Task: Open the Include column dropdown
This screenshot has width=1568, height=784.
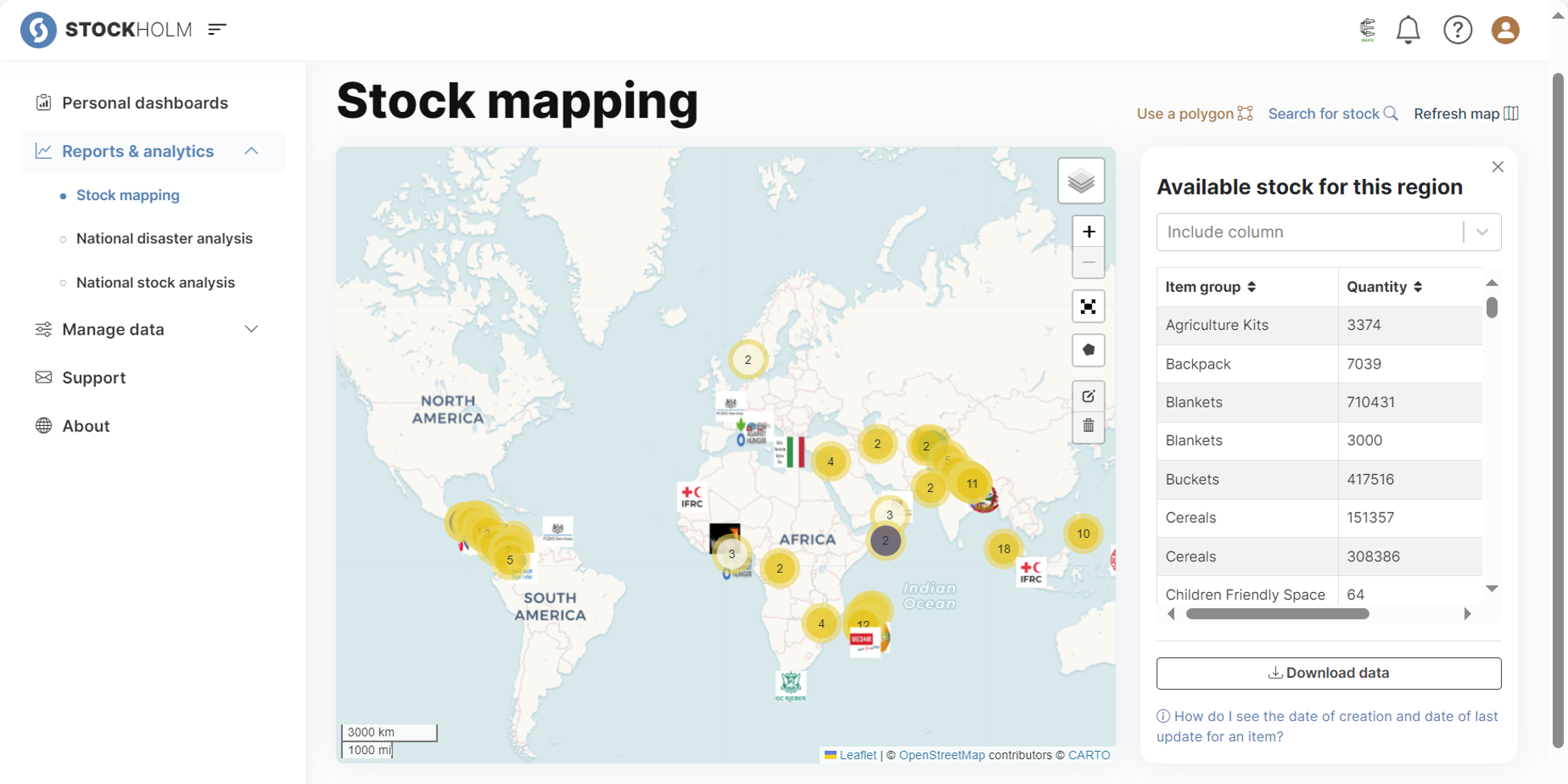Action: [x=1328, y=232]
